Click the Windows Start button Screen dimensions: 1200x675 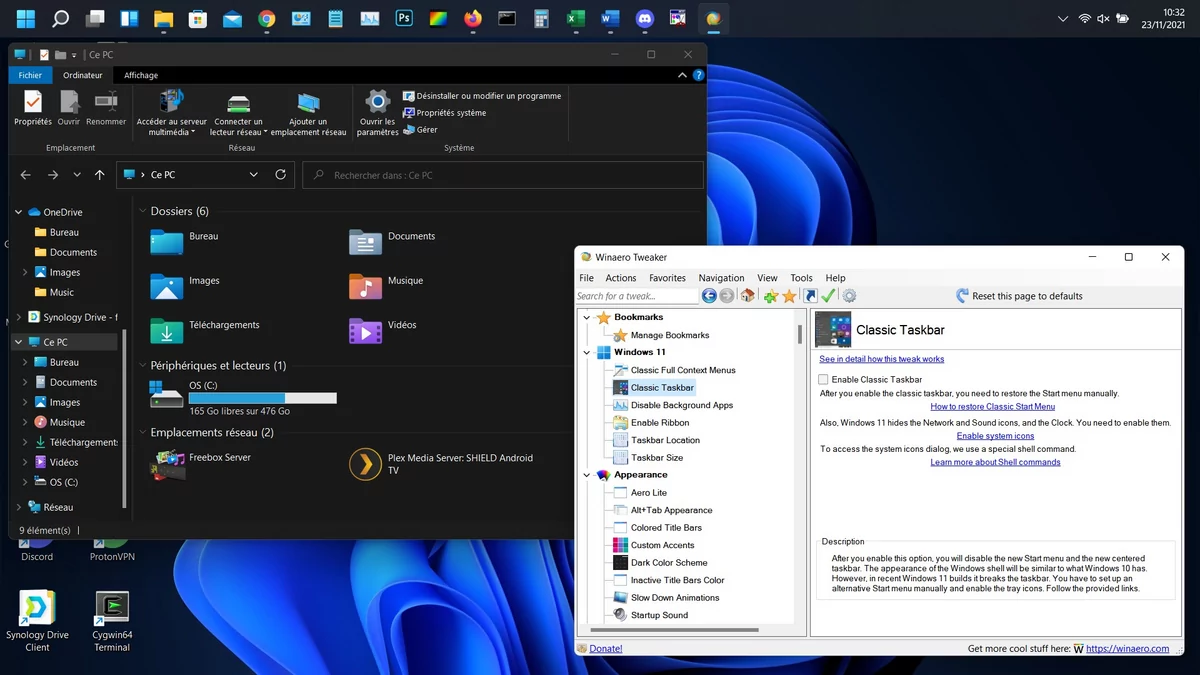26,18
